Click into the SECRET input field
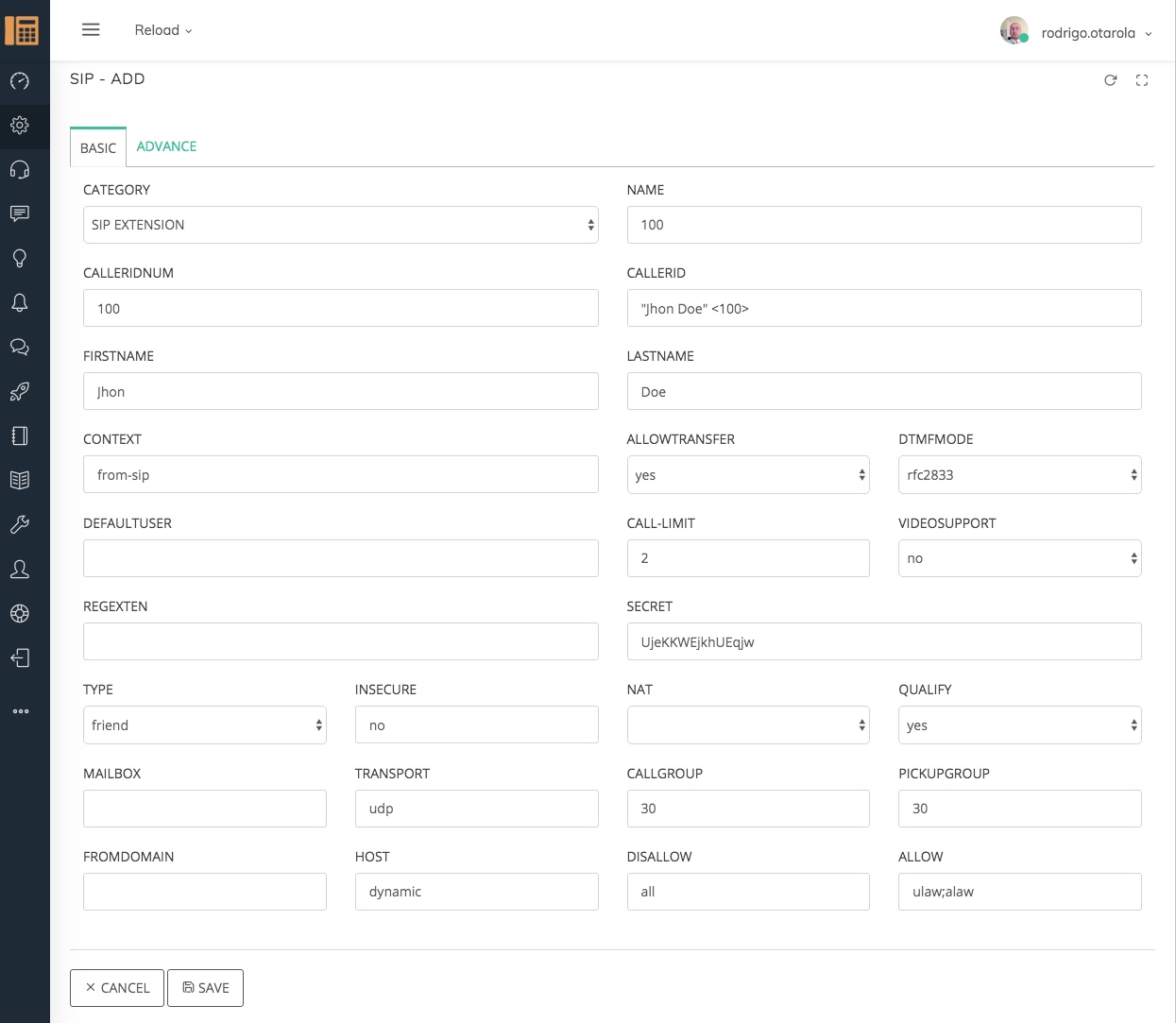 [x=883, y=642]
